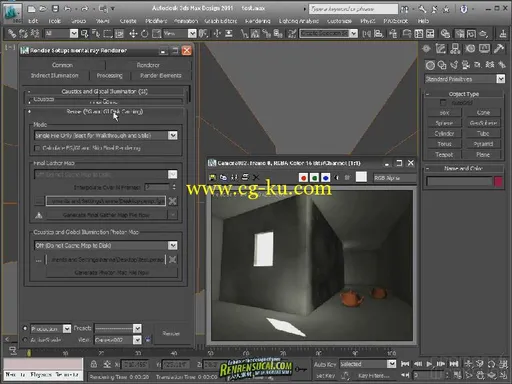Switch to the Indirect Illumination tab
The width and height of the screenshot is (512, 384).
pyautogui.click(x=55, y=76)
